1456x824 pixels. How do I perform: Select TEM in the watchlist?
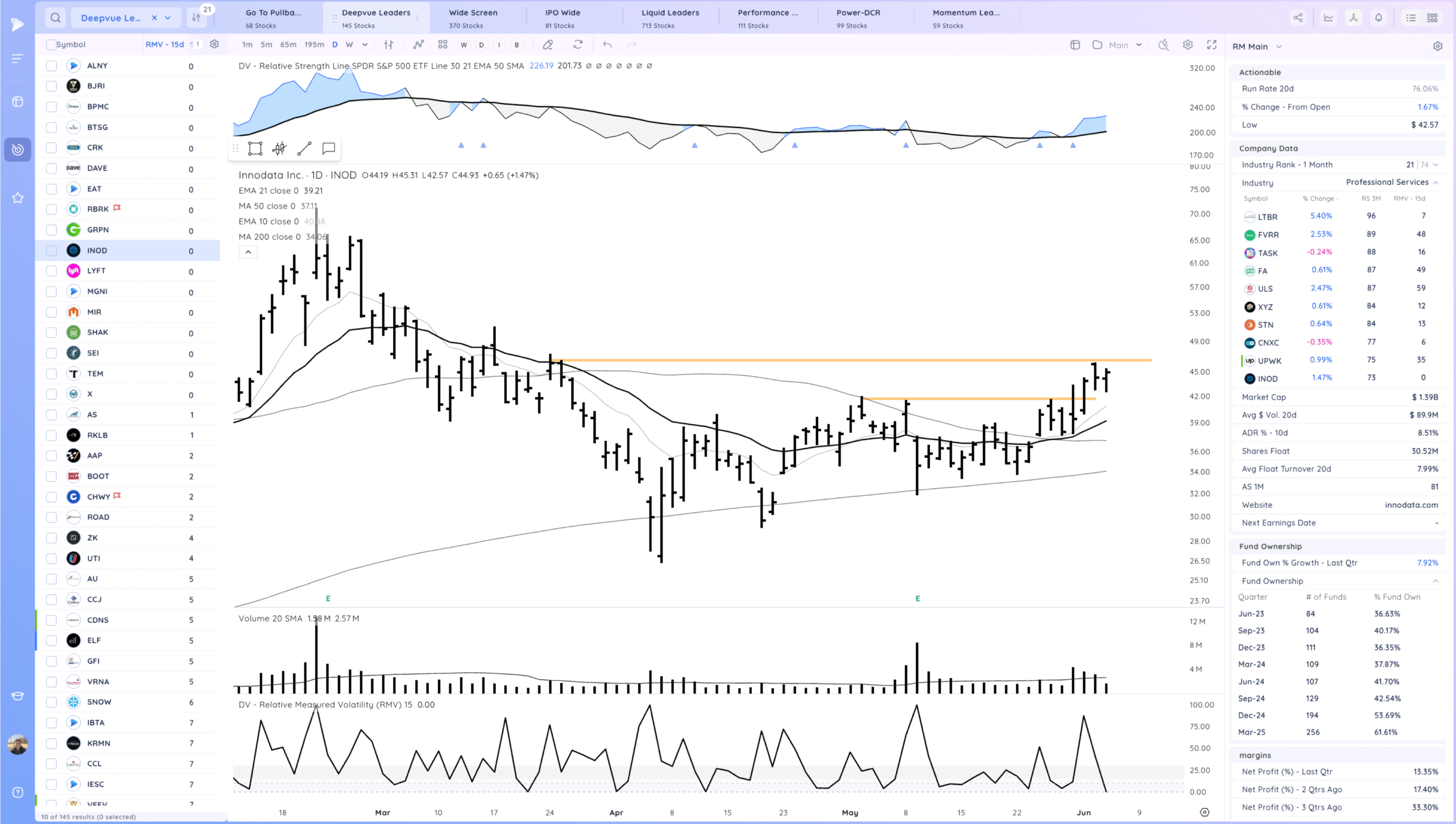point(95,374)
